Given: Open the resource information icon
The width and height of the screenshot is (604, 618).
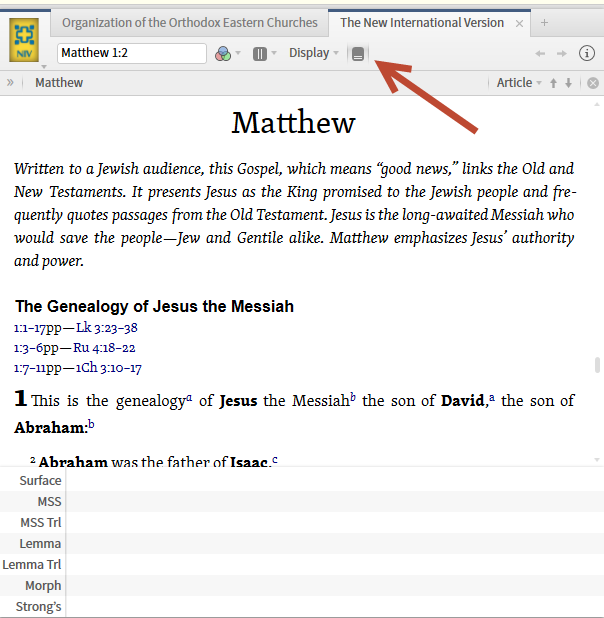Looking at the screenshot, I should (587, 53).
